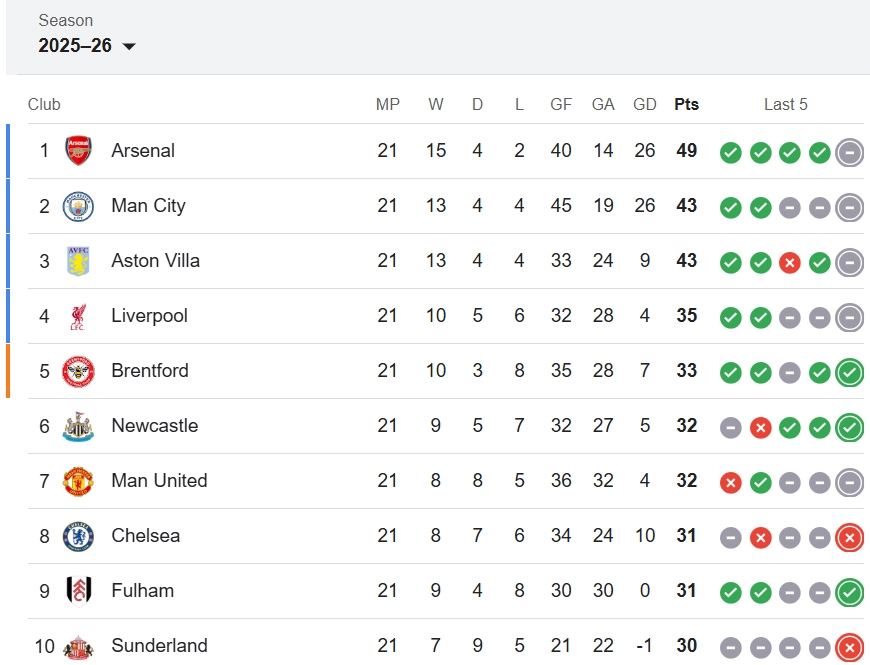The height and width of the screenshot is (665, 870).
Task: Click the Newcastle club crest
Action: (x=78, y=426)
